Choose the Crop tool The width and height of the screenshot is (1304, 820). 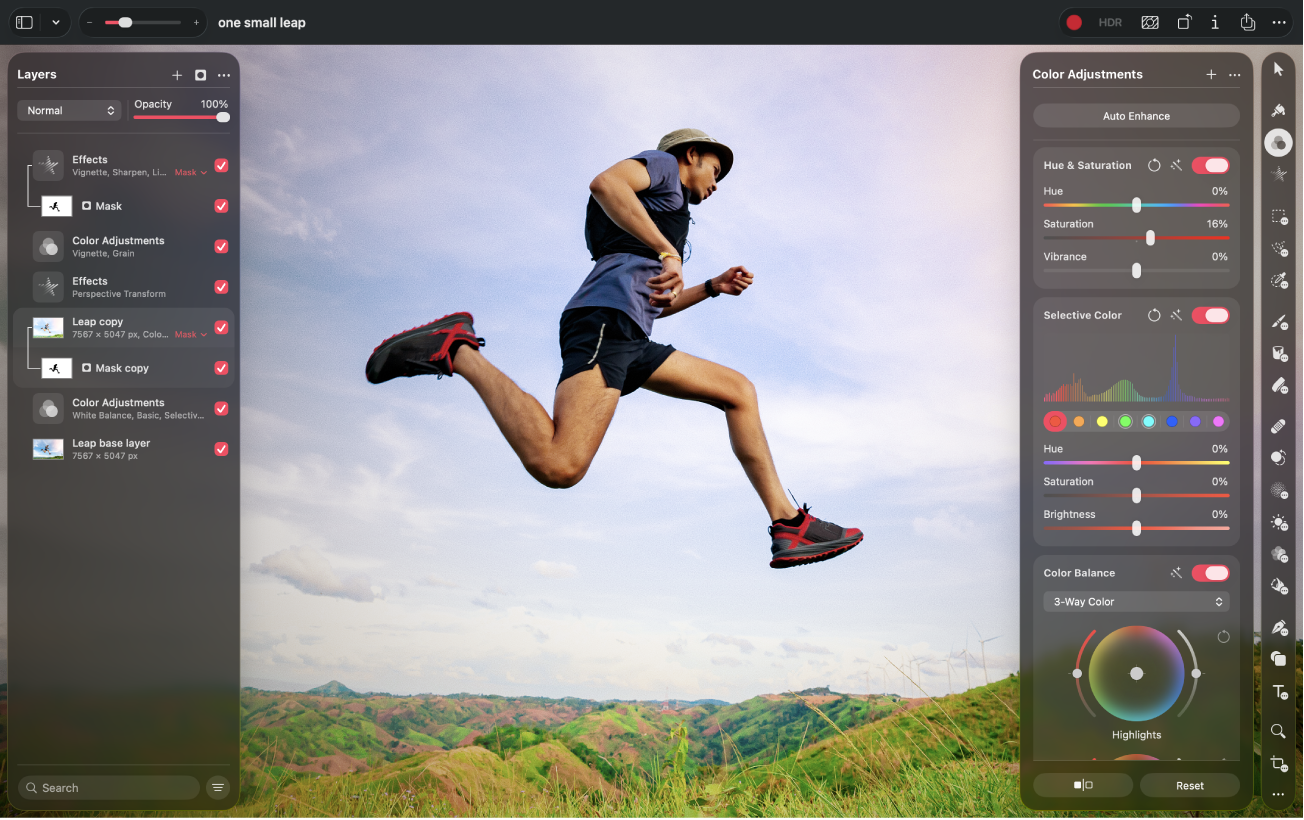(1278, 764)
